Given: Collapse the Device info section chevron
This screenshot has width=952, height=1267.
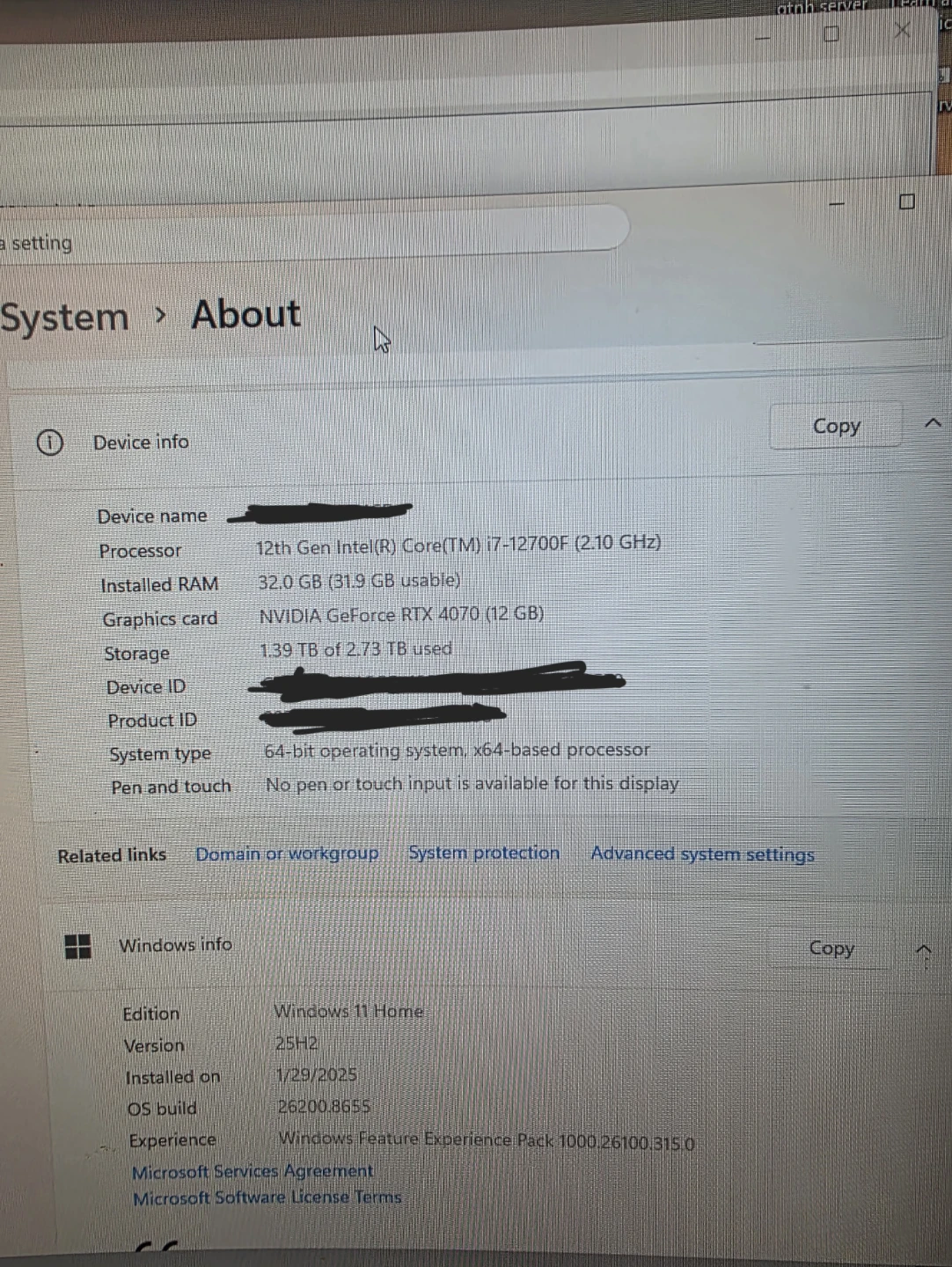Looking at the screenshot, I should point(933,423).
